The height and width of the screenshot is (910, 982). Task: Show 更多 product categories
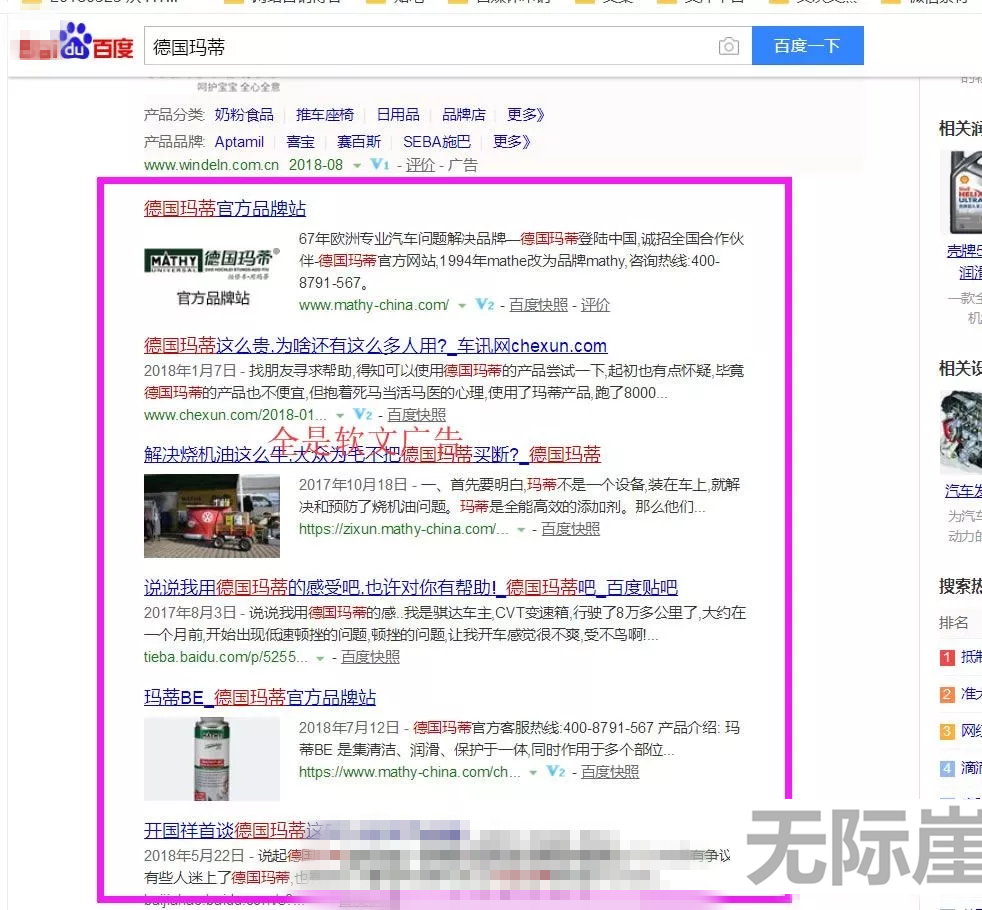point(526,115)
